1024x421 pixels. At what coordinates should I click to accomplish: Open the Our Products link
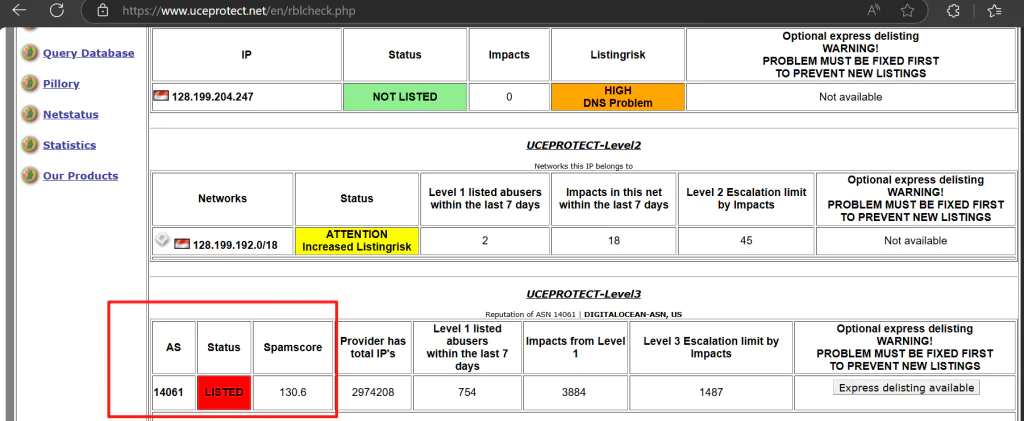point(80,176)
